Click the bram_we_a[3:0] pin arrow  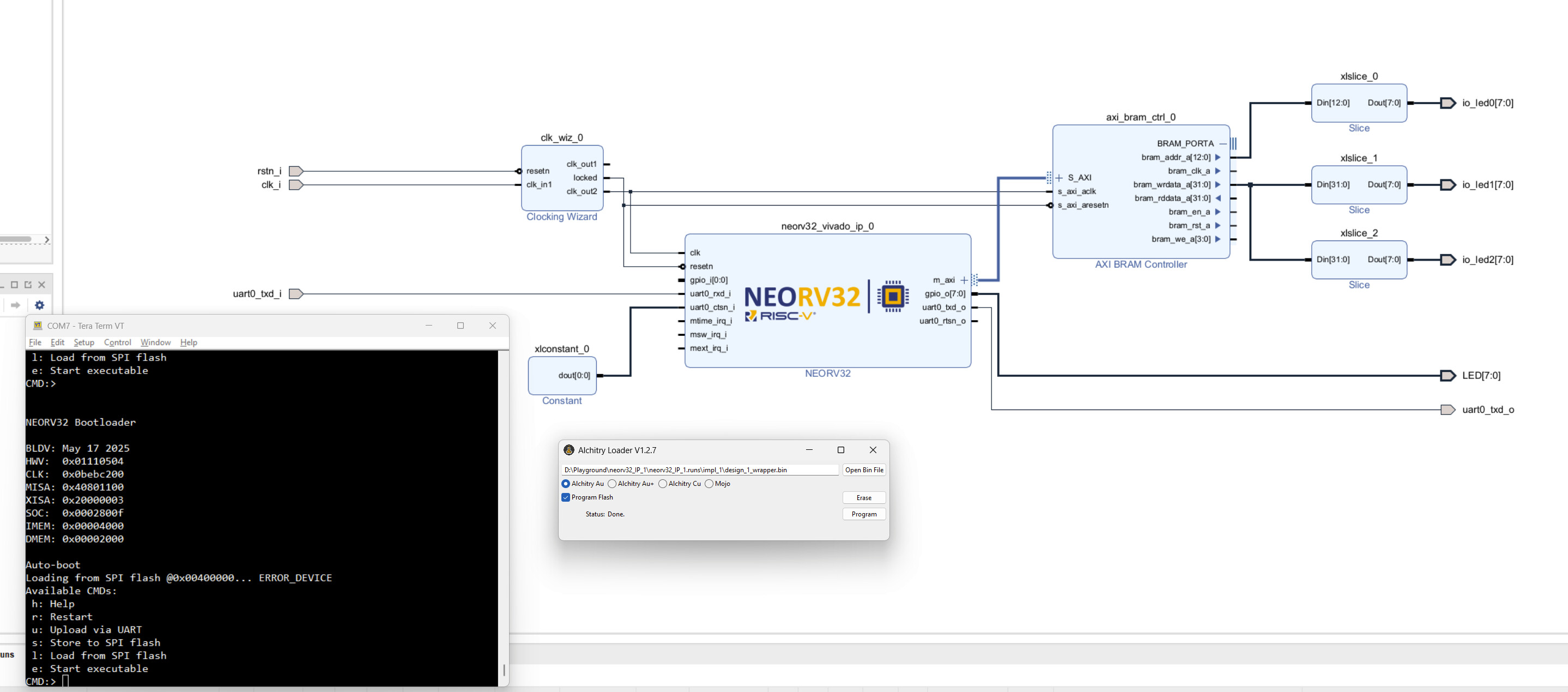(x=1218, y=239)
